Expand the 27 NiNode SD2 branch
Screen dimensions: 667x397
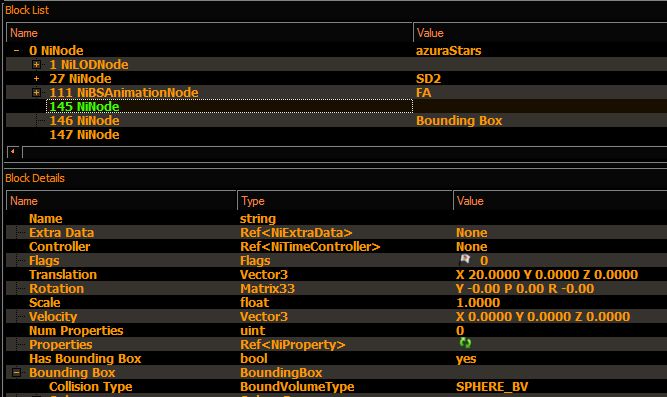37,79
